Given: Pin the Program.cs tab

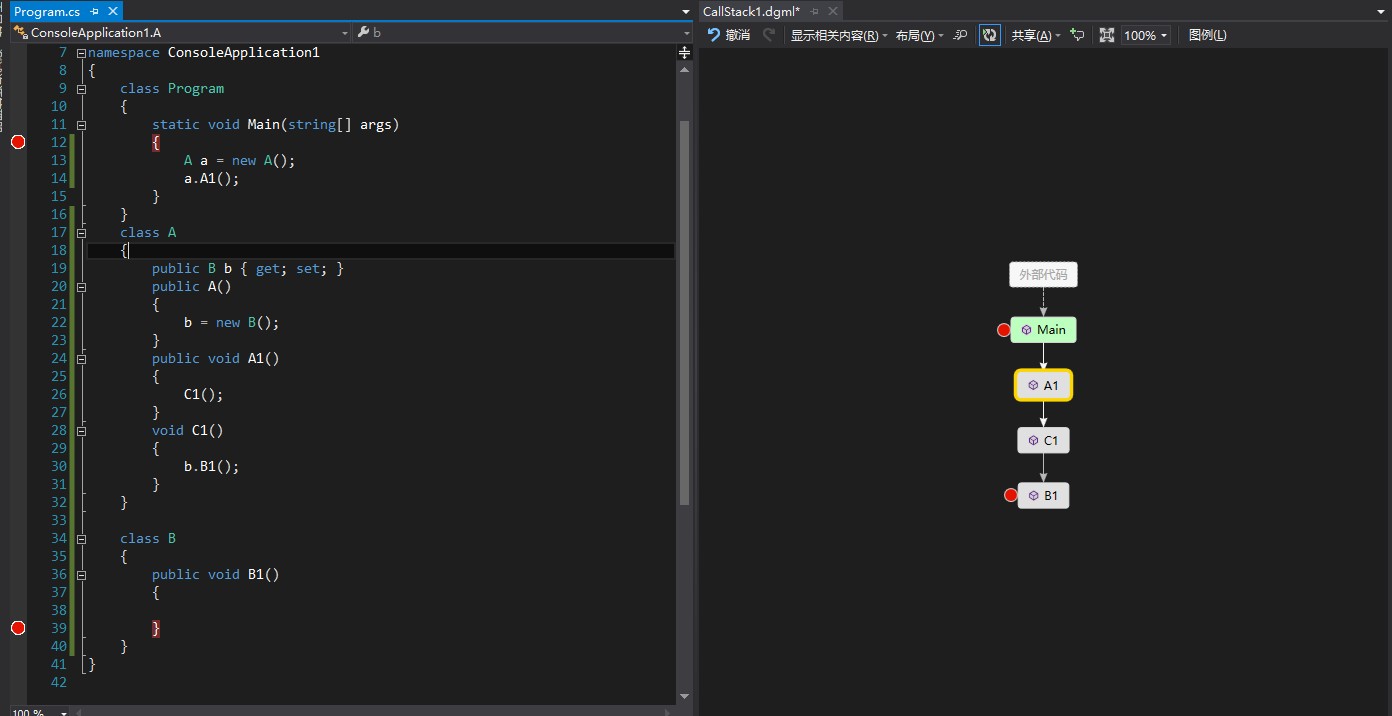Looking at the screenshot, I should point(95,12).
